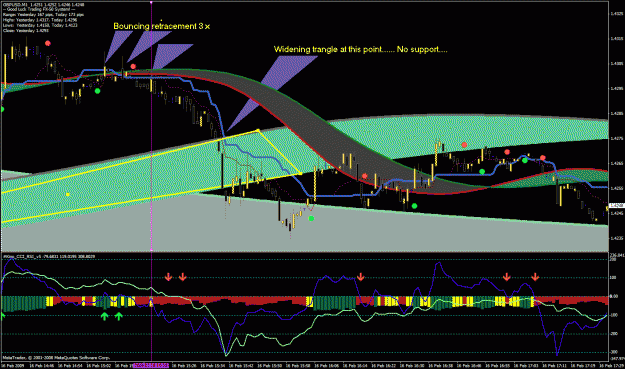The image size is (625, 369).
Task: Click the '16 Feb 16:14' time label
Action: point(354,365)
